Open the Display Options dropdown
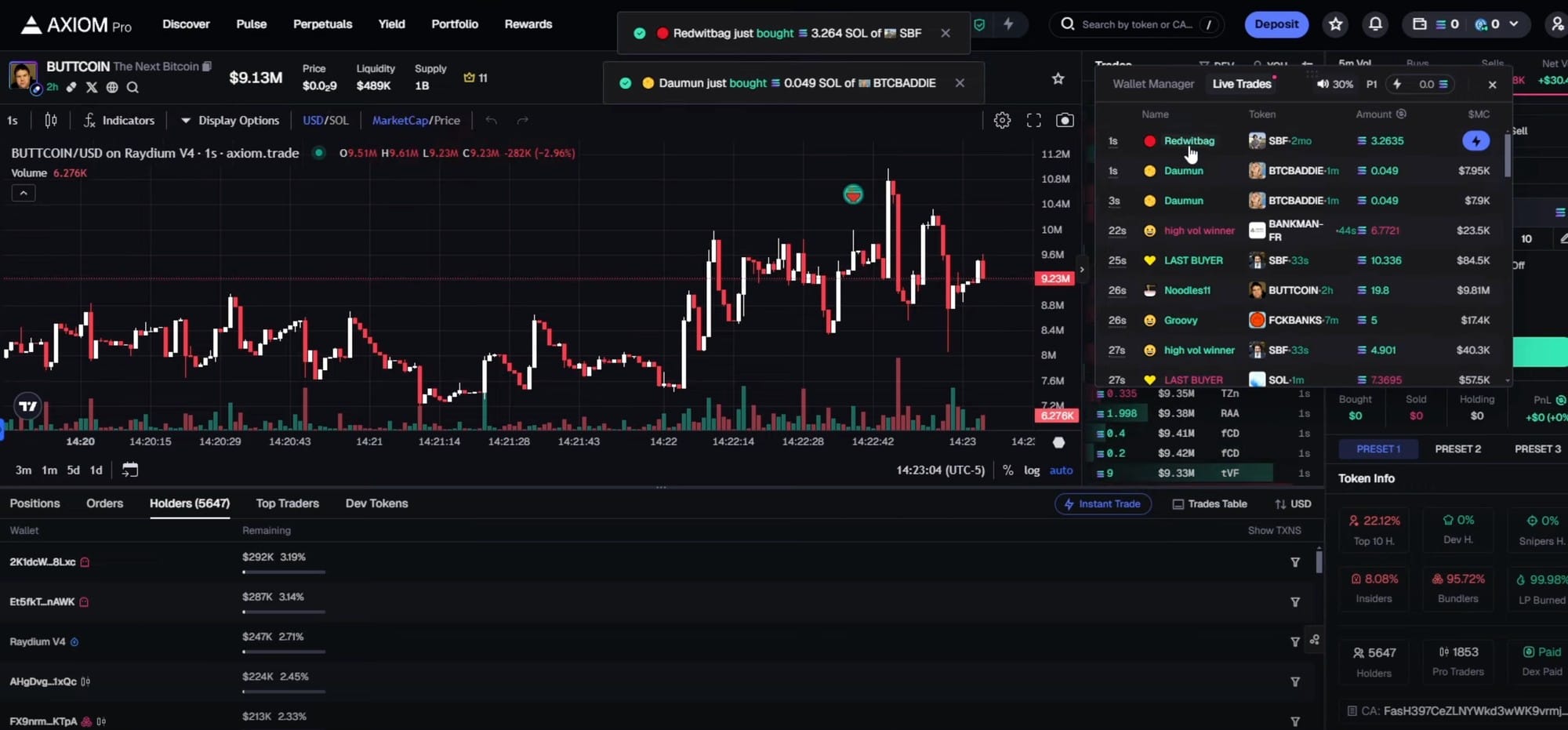The width and height of the screenshot is (1568, 730). [229, 120]
